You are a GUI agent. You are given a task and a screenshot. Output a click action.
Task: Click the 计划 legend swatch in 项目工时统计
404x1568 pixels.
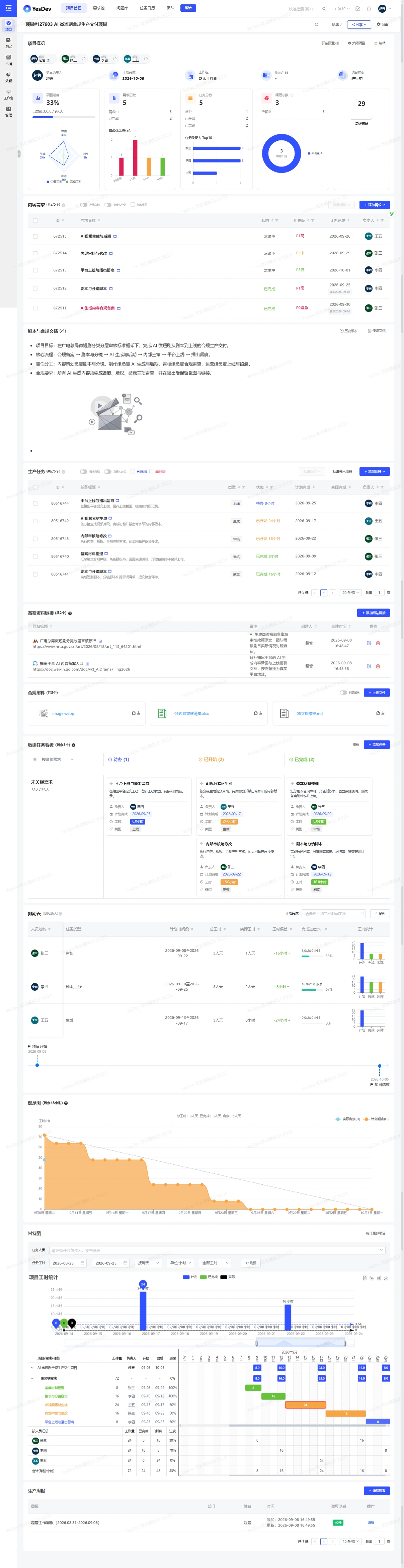point(186,1277)
